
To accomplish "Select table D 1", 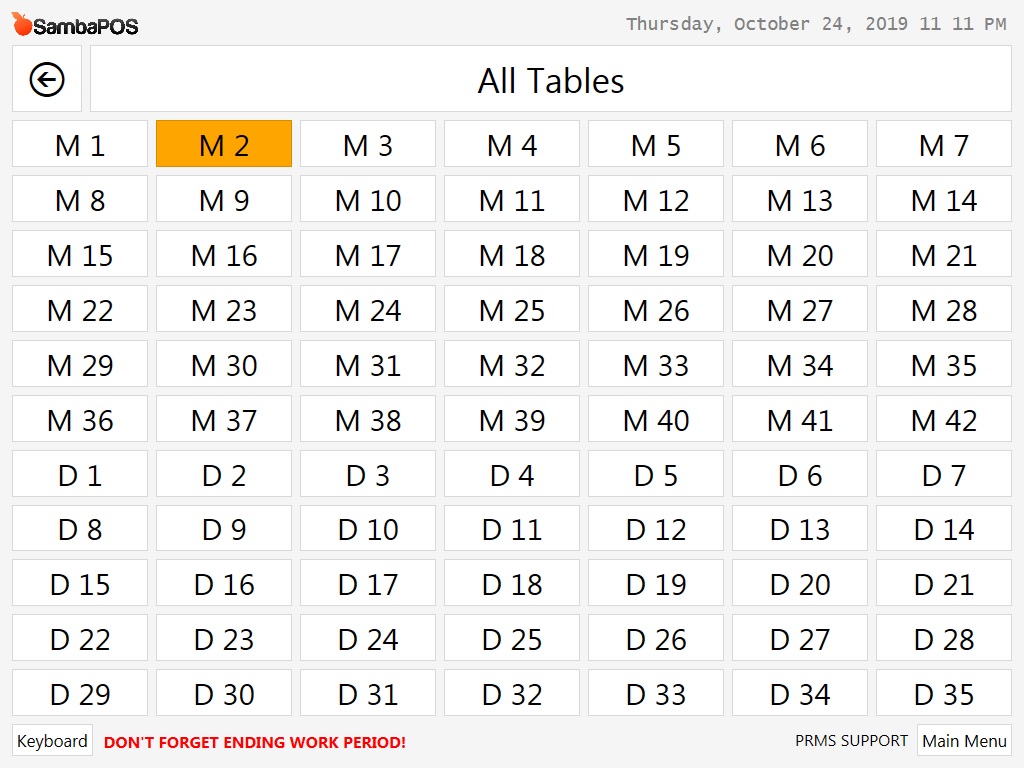I will pyautogui.click(x=79, y=474).
